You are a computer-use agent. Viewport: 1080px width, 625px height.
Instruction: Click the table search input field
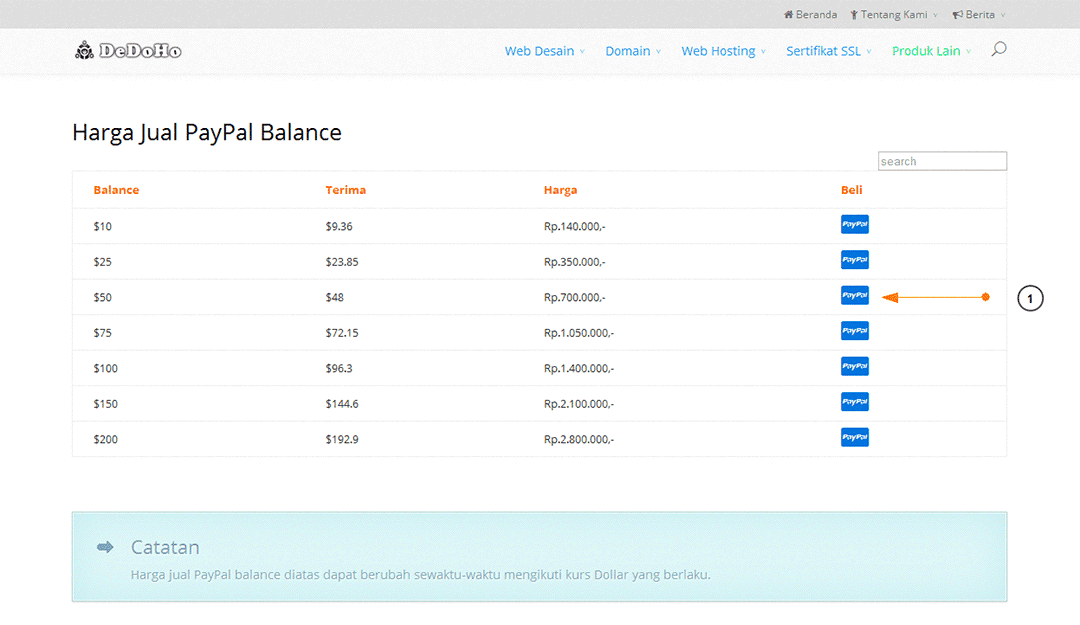click(x=941, y=161)
